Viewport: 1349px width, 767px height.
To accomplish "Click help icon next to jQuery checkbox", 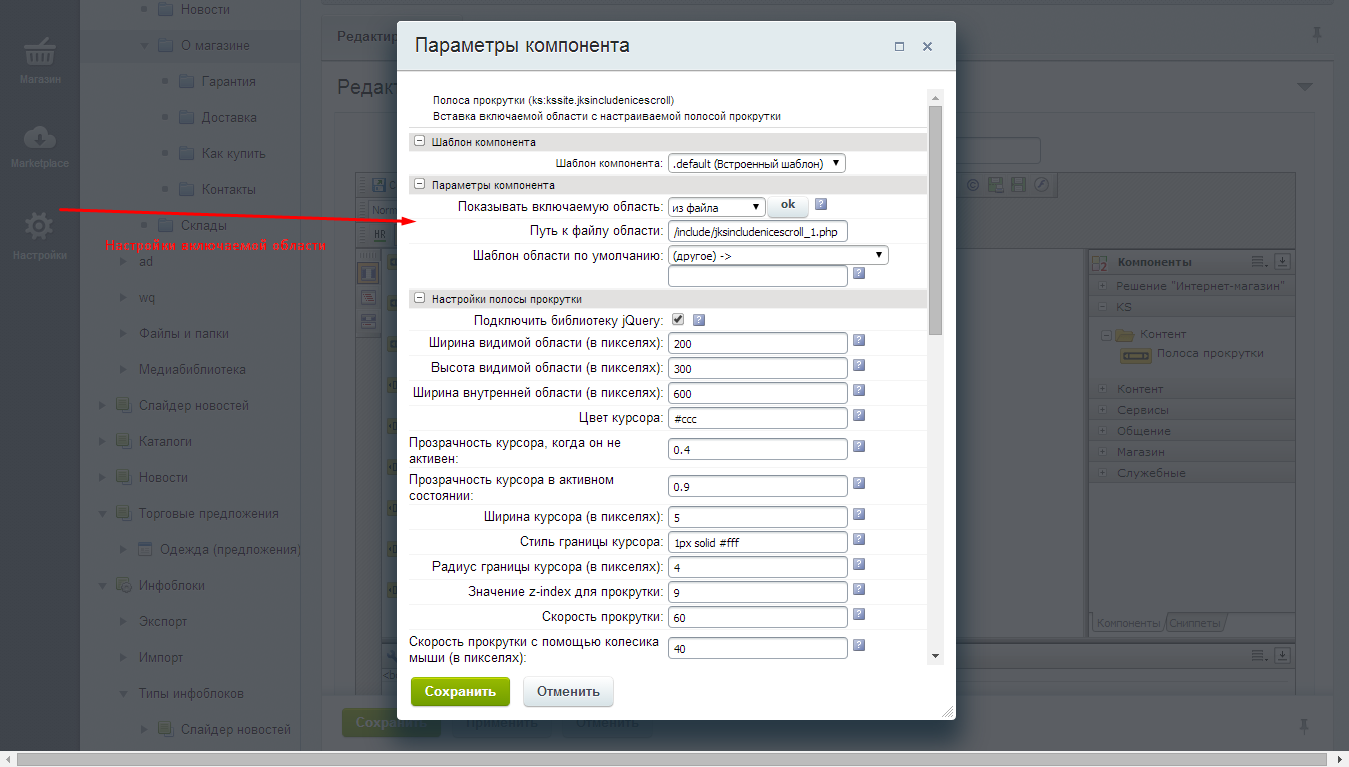I will (x=699, y=320).
